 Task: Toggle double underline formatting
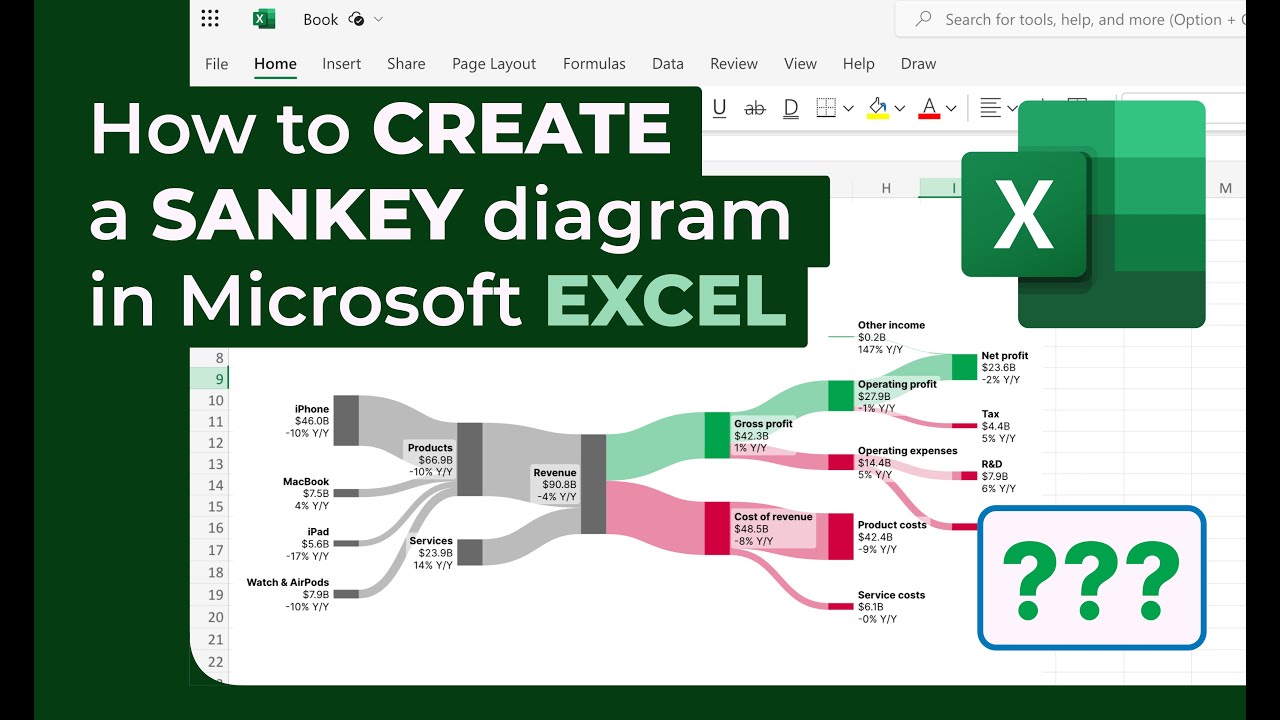pos(791,108)
